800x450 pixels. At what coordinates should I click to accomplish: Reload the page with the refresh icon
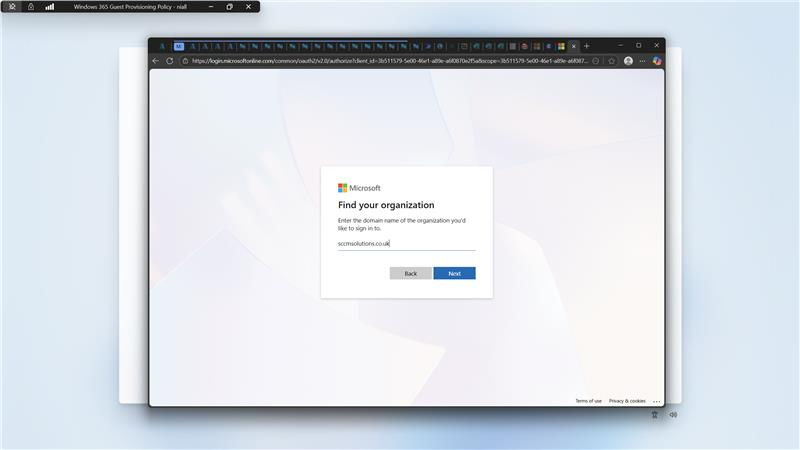click(170, 61)
